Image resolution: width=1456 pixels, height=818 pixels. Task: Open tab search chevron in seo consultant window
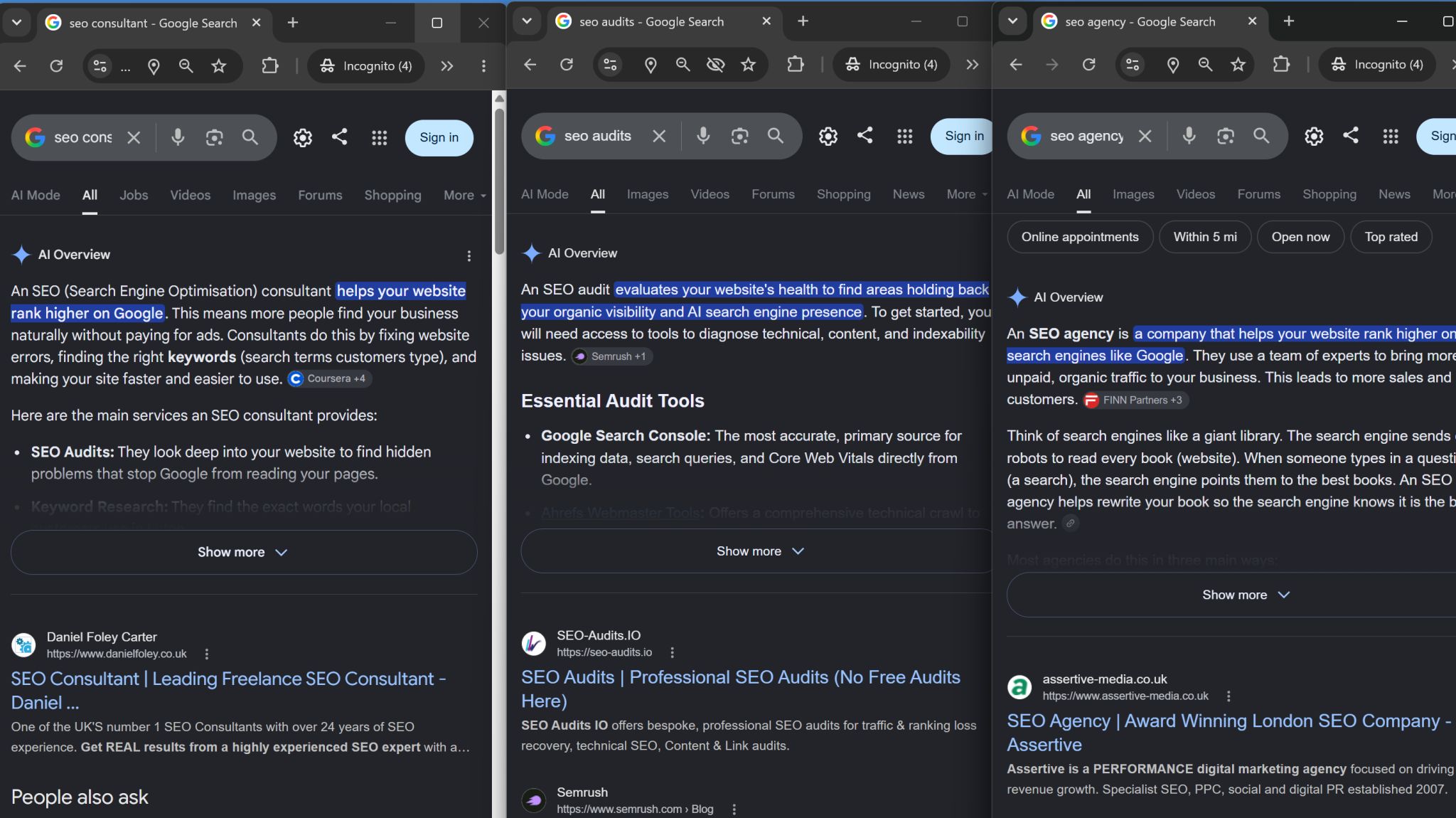16,23
